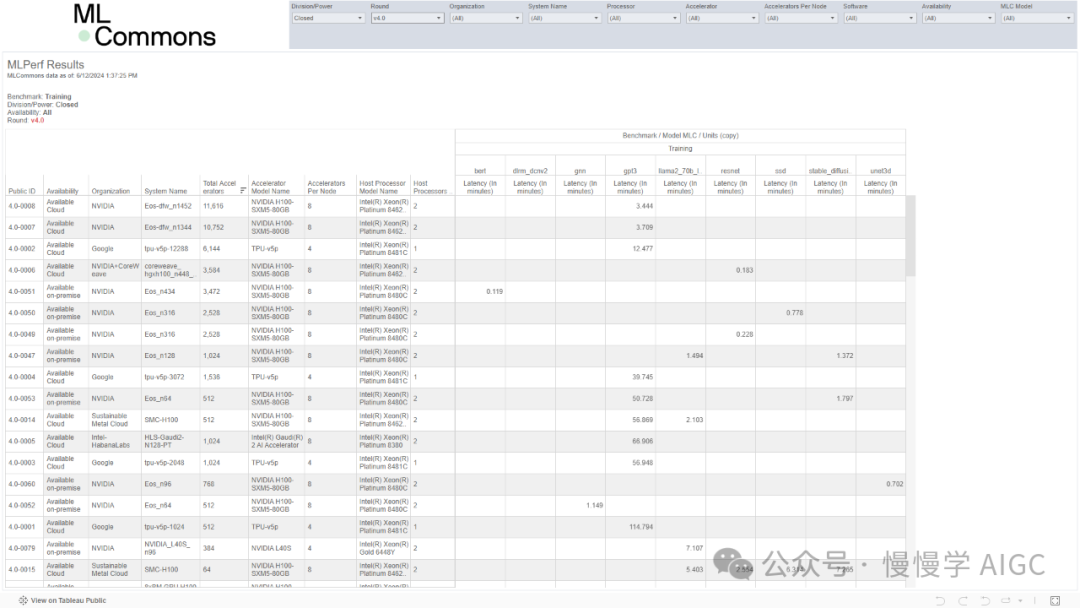The height and width of the screenshot is (608, 1080).
Task: Select Public ID cell 4.0-0015
Action: (22, 569)
